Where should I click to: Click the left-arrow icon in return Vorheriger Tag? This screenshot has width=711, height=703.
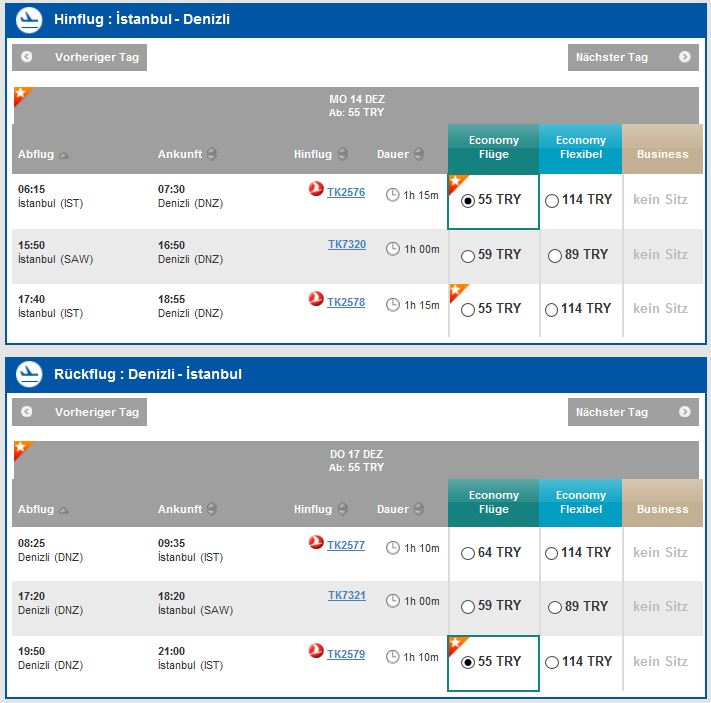27,411
